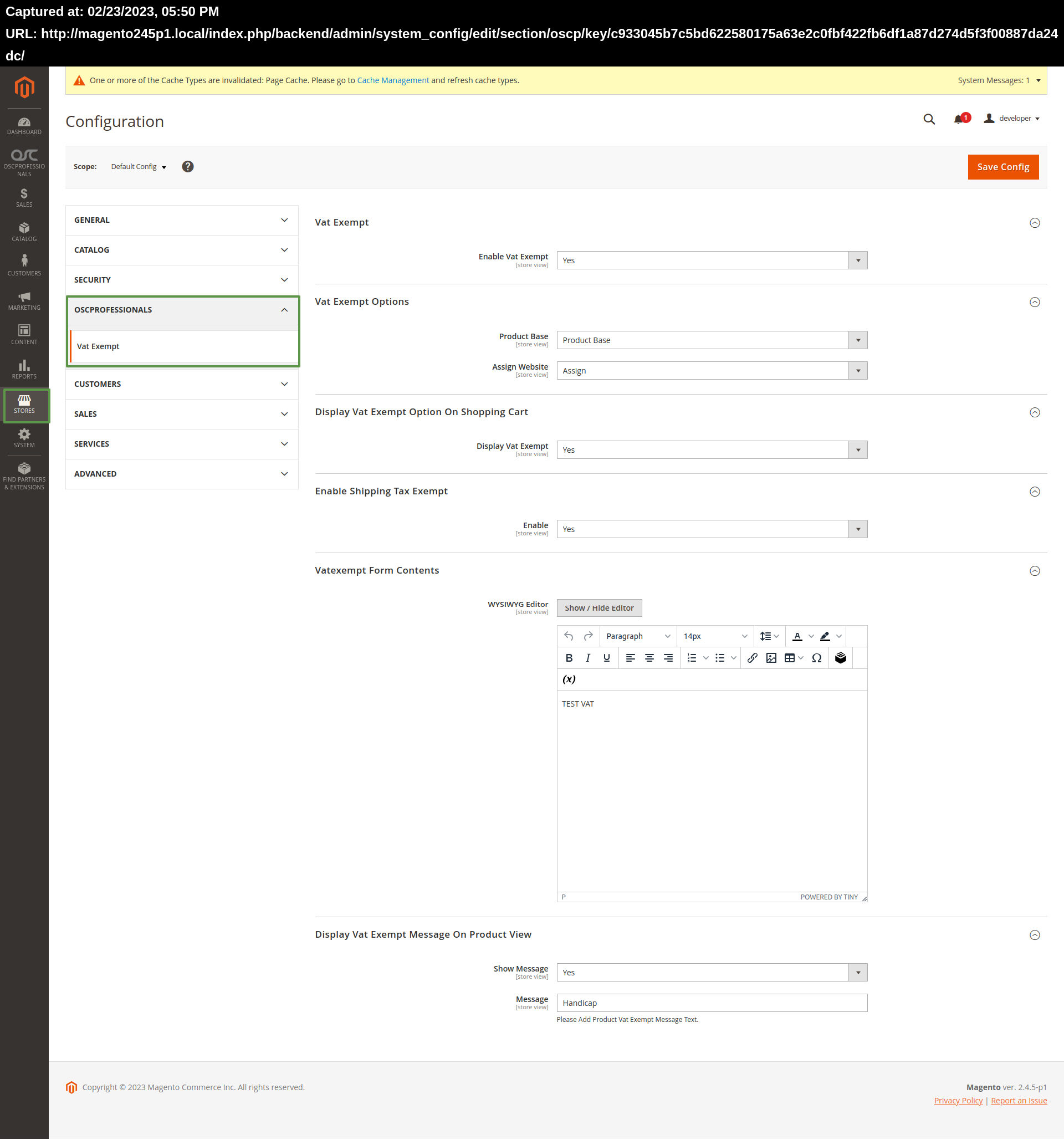Viewport: 1064px width, 1140px height.
Task: Expand the ADVANCED configuration section
Action: click(x=182, y=474)
